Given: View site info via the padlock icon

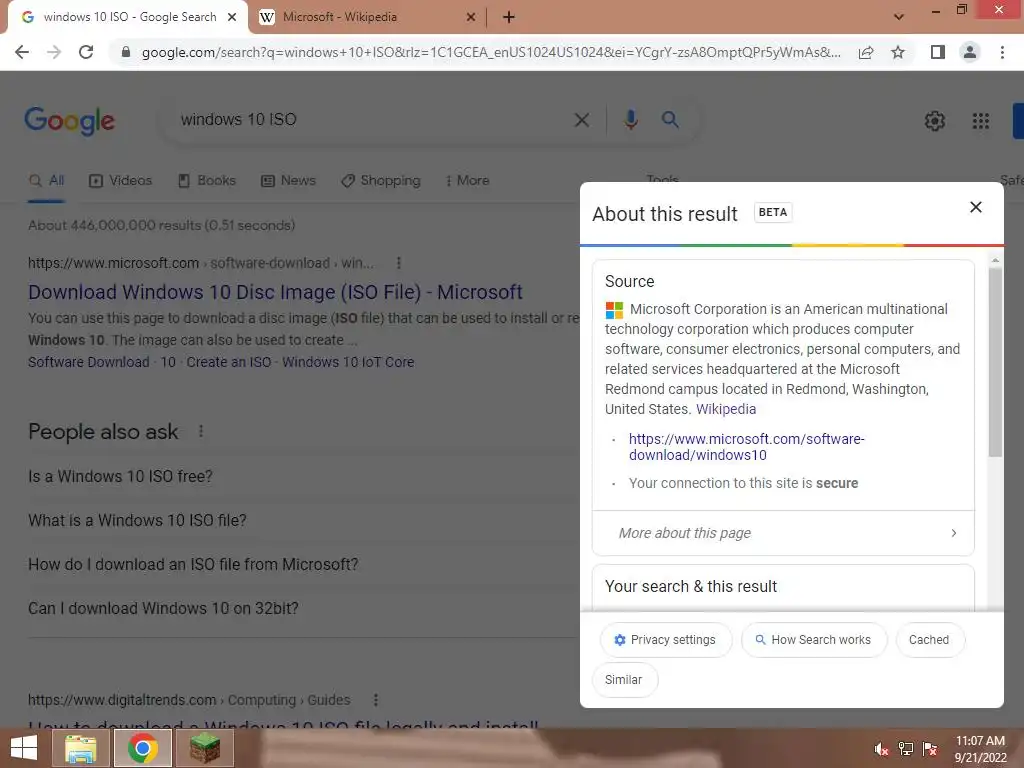Looking at the screenshot, I should [126, 52].
